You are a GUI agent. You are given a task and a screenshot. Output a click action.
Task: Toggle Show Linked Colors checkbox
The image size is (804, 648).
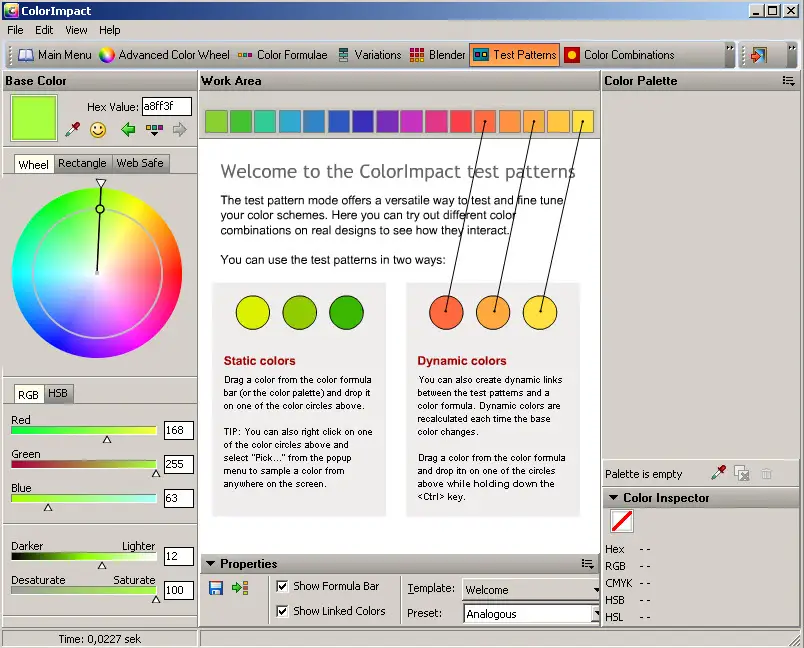pos(282,611)
